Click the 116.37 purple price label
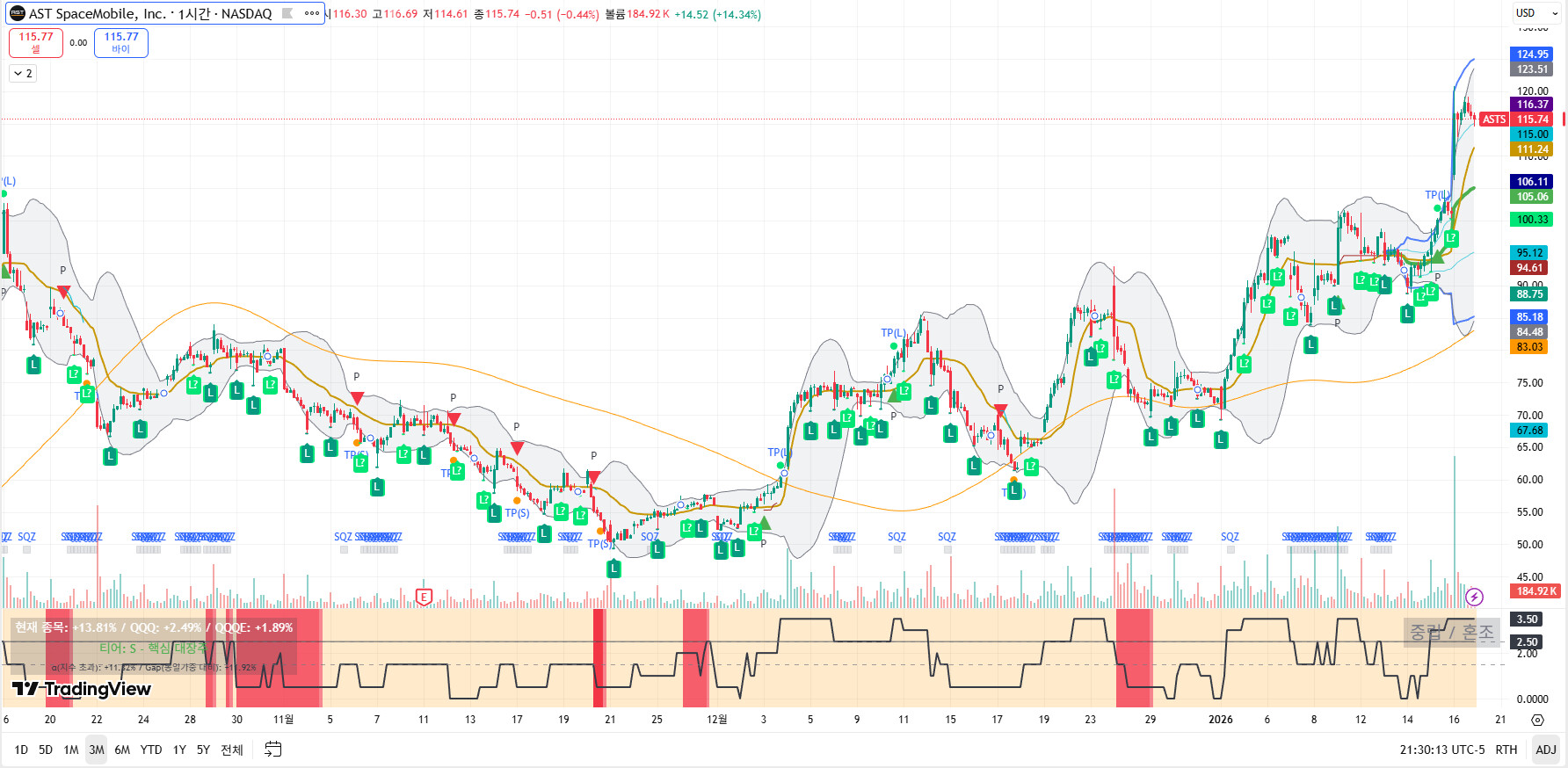This screenshot has height=768, width=1568. 1532,105
